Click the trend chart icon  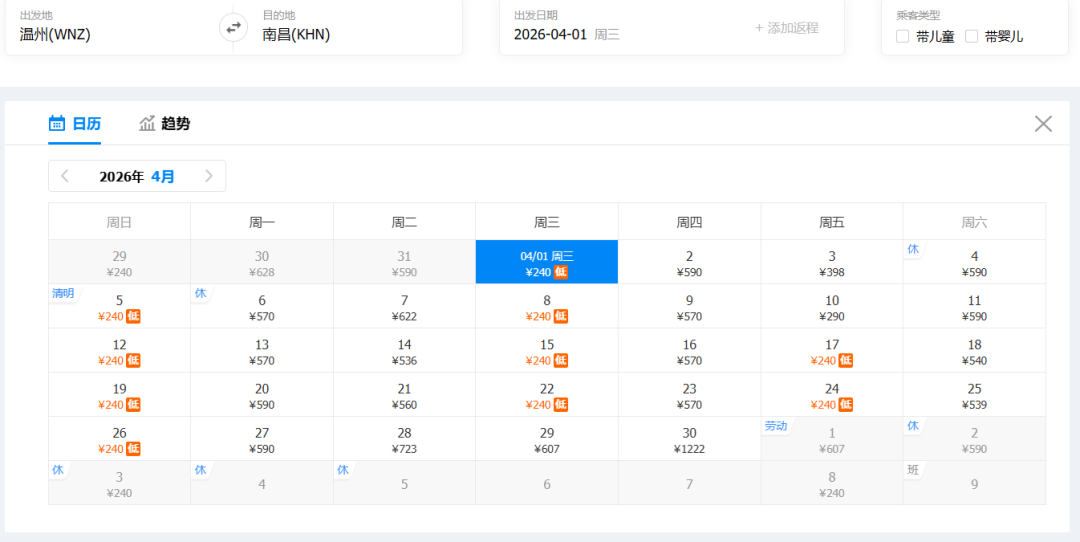[147, 123]
